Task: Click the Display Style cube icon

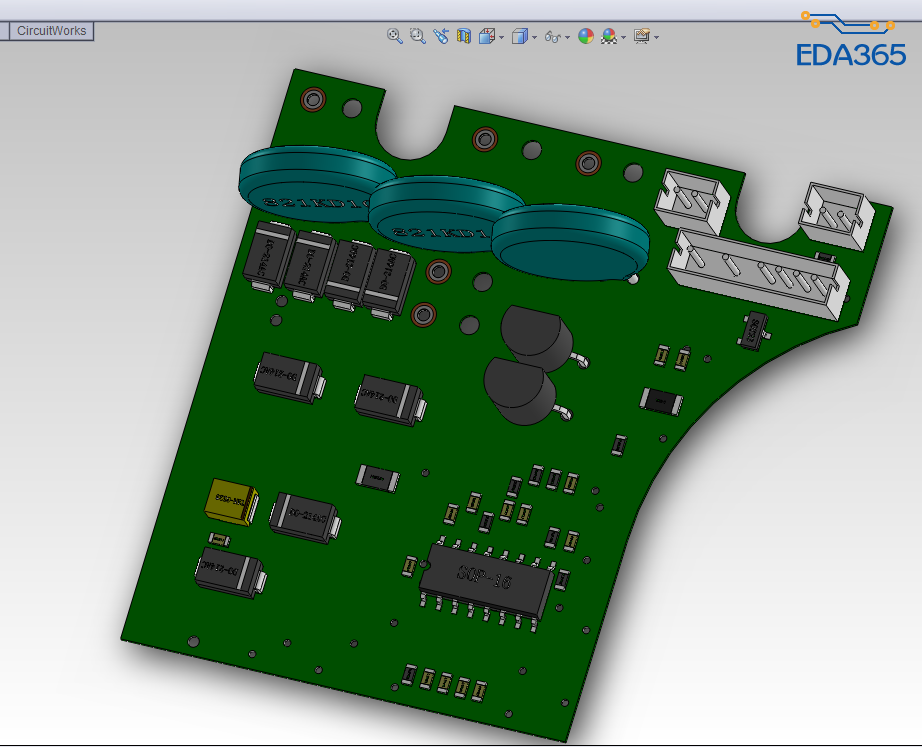Action: 519,36
